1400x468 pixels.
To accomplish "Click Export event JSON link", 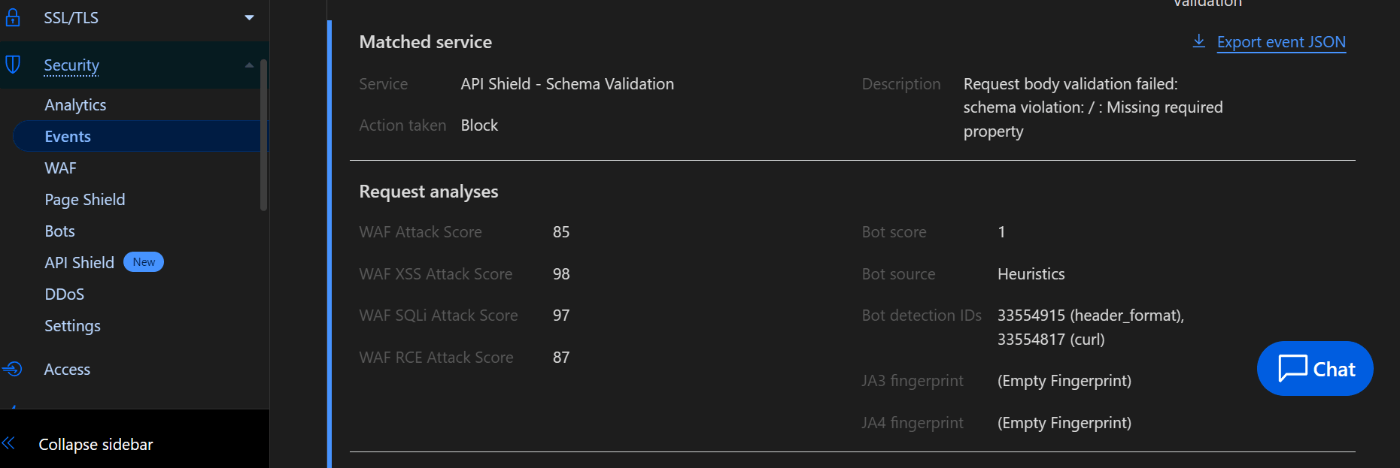I will [x=1281, y=42].
